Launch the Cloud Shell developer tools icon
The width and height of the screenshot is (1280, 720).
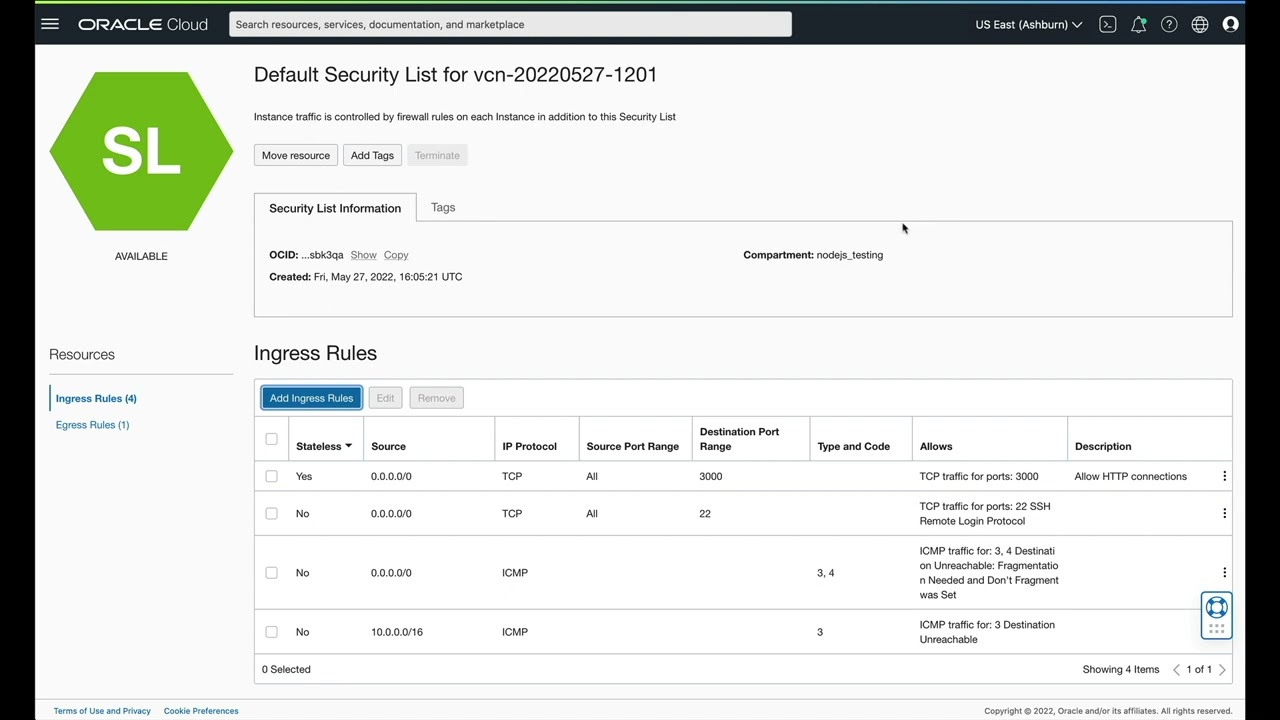pyautogui.click(x=1107, y=24)
